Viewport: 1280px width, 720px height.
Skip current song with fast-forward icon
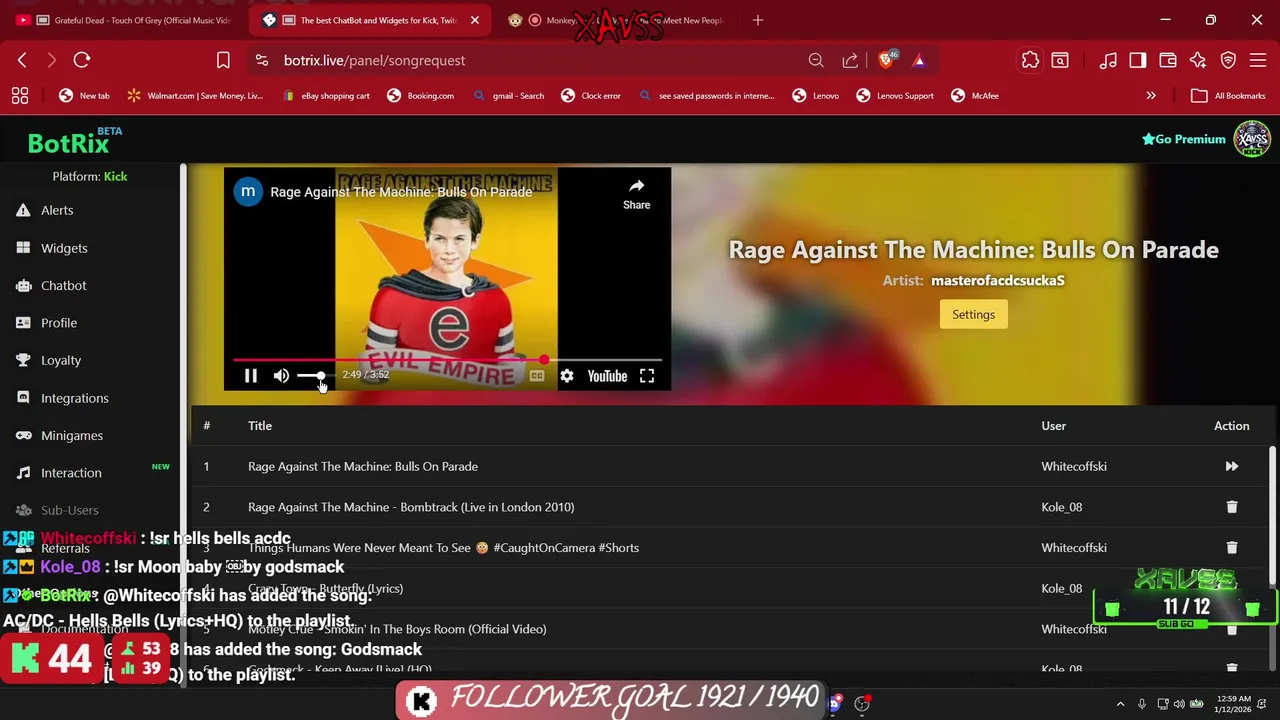tap(1232, 466)
